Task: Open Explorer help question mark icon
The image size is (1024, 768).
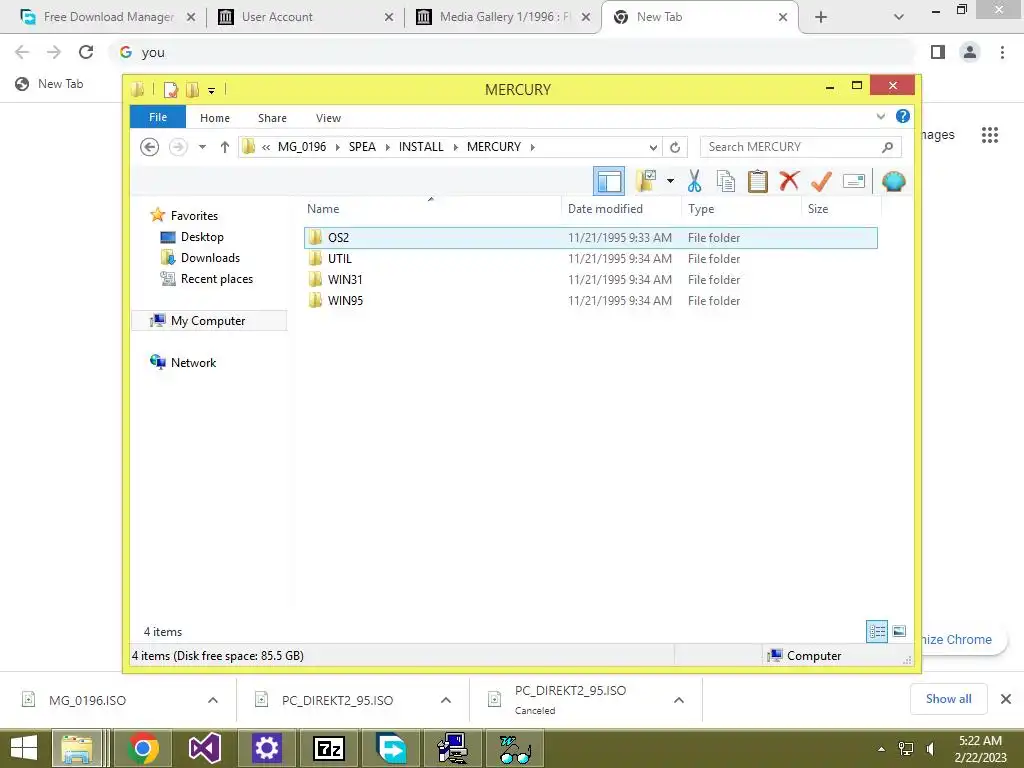Action: pos(903,116)
